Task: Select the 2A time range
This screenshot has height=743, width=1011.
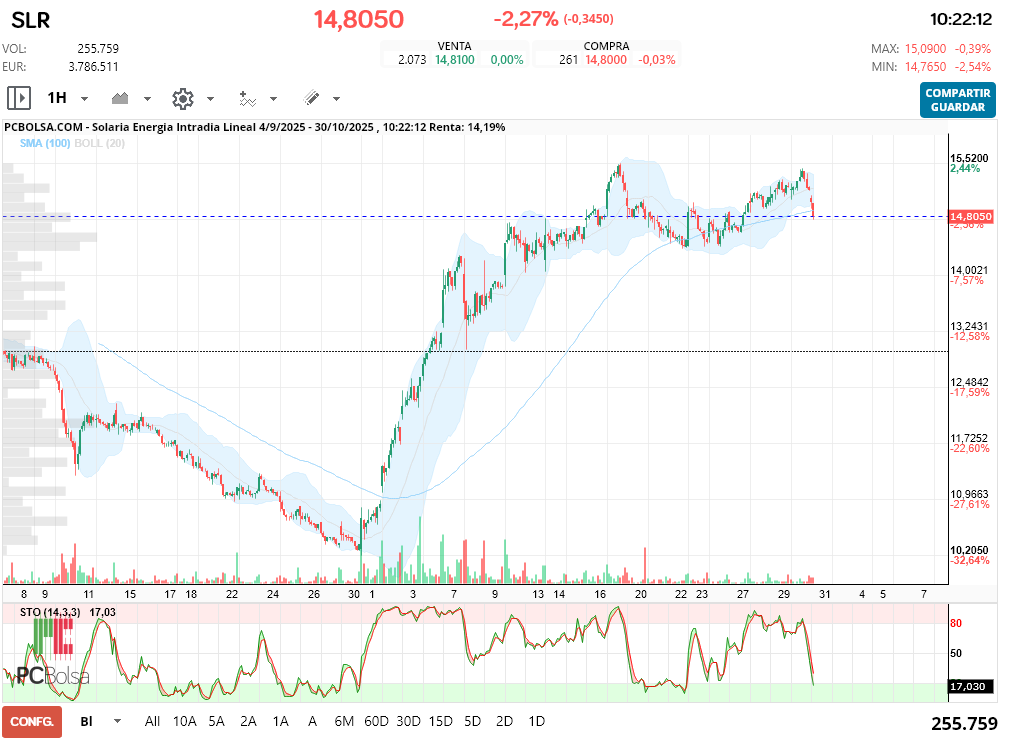Action: pos(248,722)
